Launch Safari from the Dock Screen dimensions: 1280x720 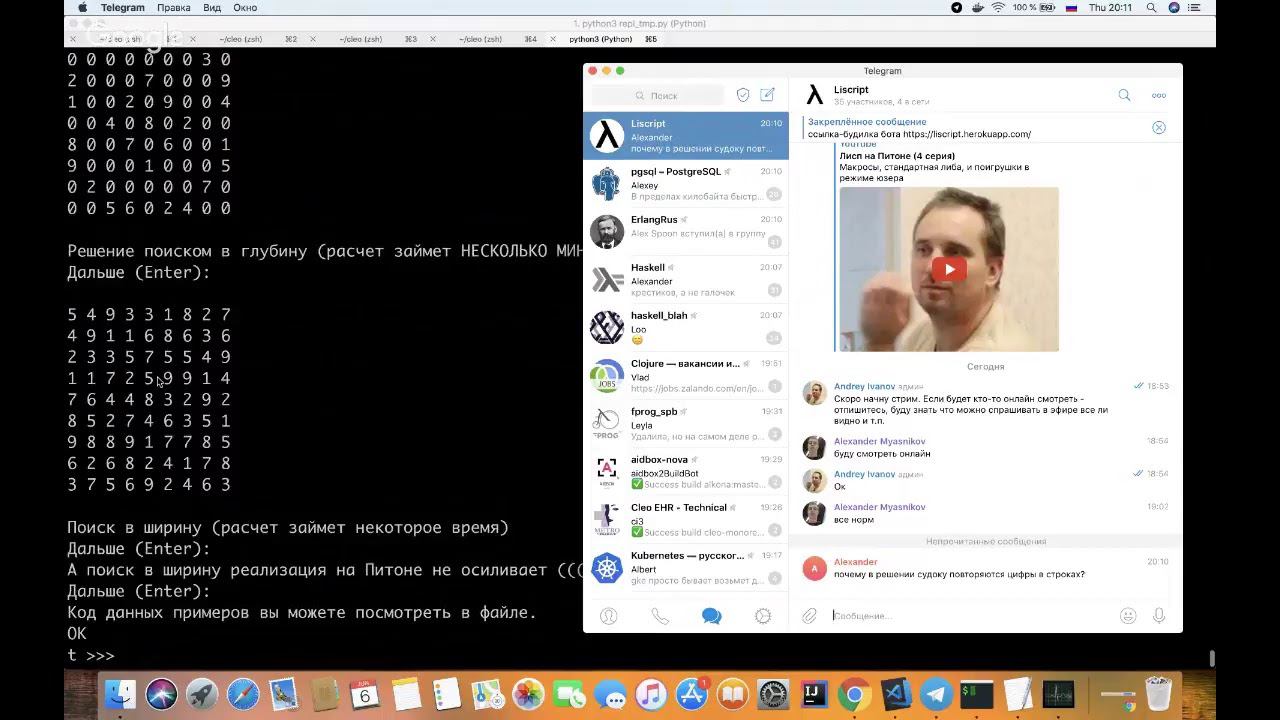(243, 694)
